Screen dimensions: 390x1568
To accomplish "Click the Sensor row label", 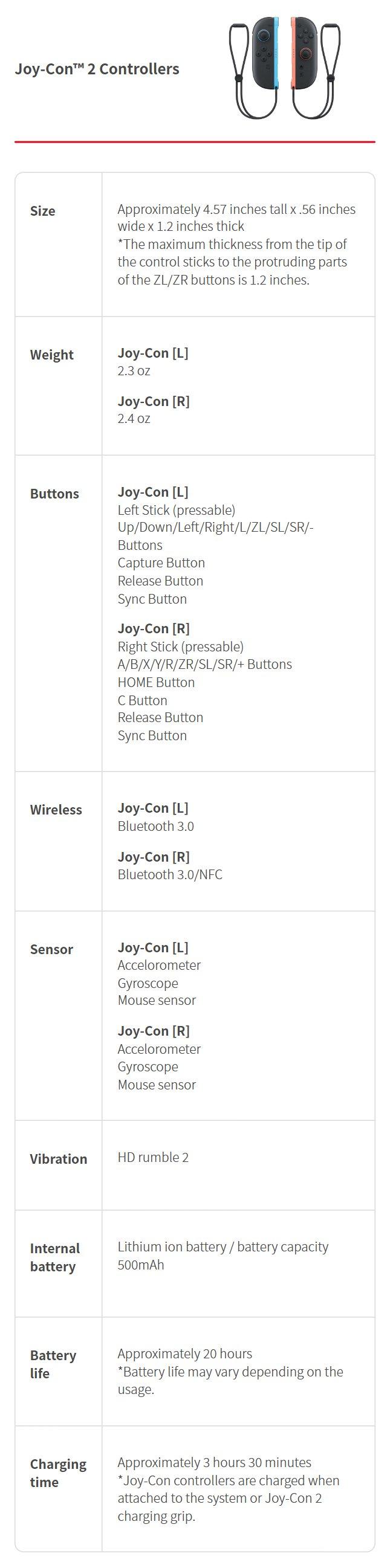I will (x=51, y=949).
